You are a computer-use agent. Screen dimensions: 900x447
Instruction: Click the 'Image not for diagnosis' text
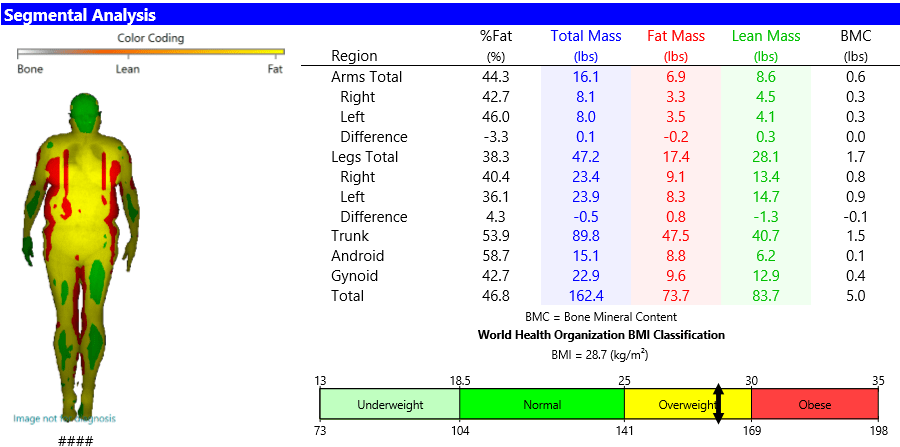64,418
